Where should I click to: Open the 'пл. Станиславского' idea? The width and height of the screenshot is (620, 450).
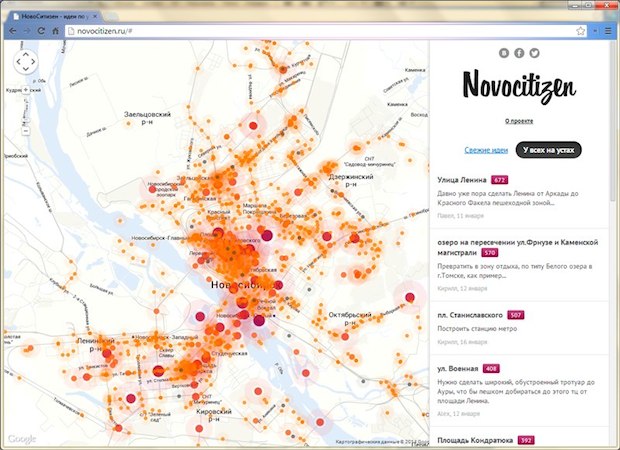click(470, 315)
